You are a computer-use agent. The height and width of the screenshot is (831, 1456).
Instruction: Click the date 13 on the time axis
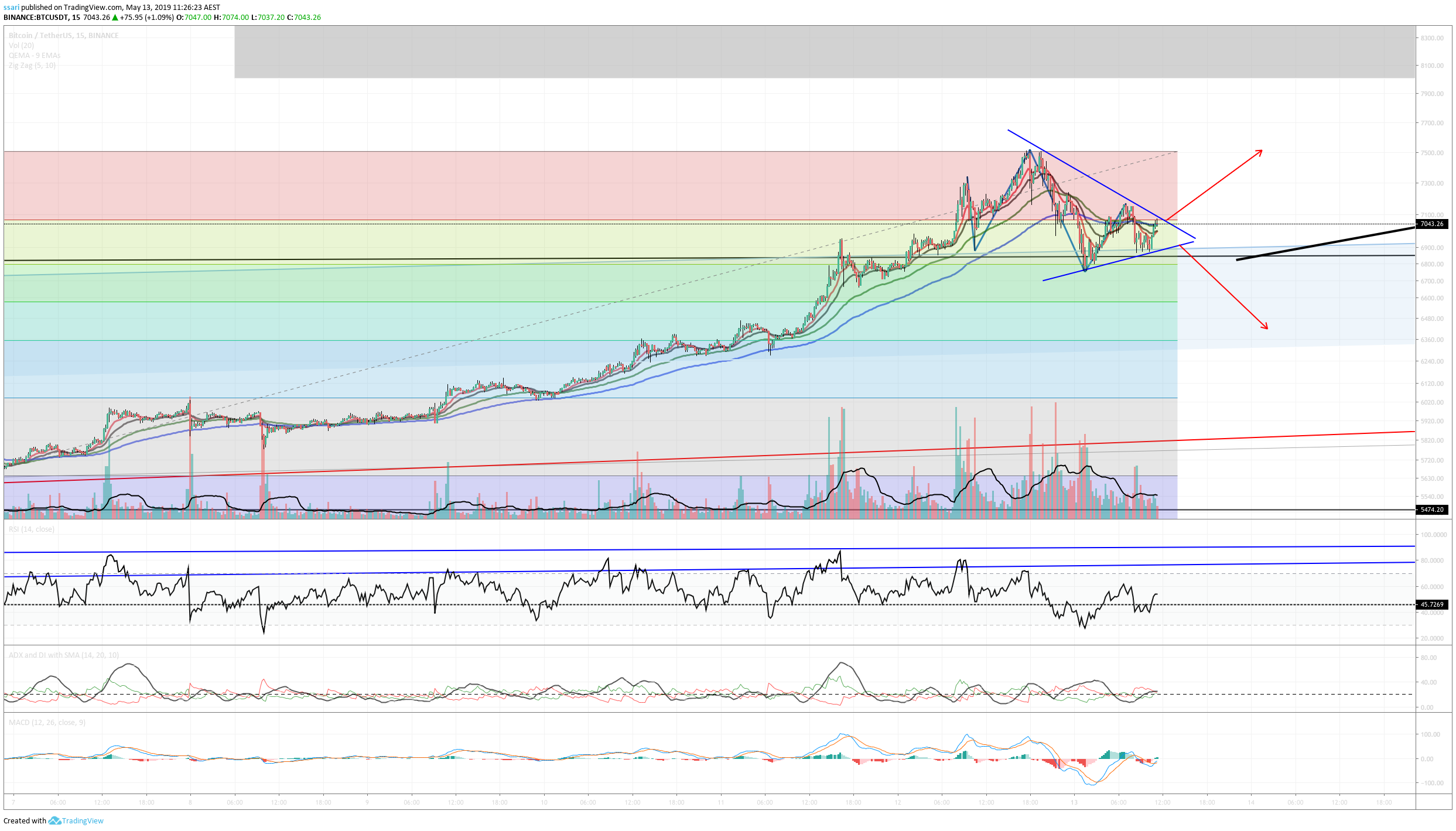pos(1074,802)
